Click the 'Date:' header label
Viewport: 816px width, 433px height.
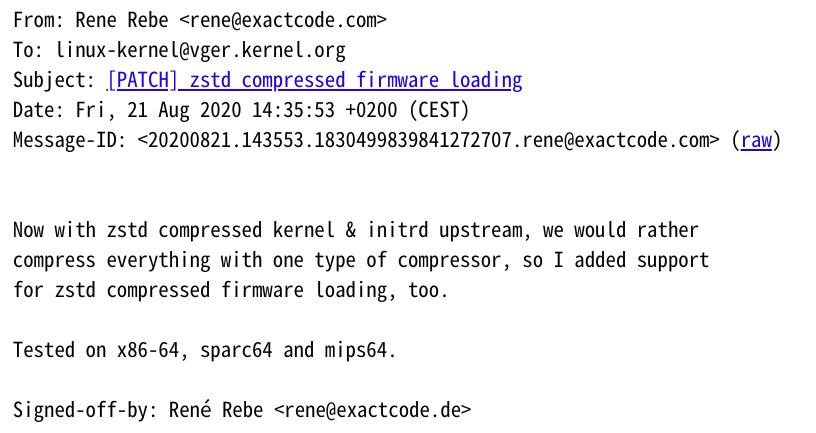coord(39,110)
